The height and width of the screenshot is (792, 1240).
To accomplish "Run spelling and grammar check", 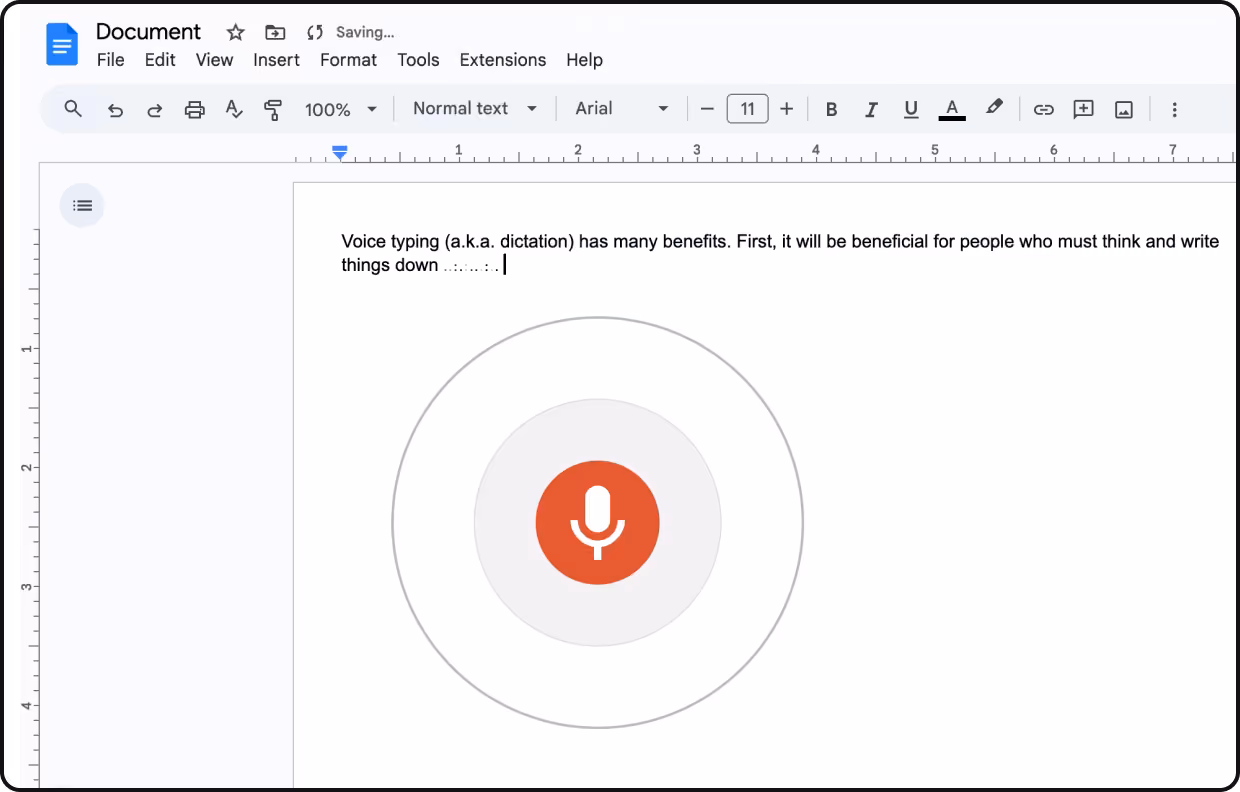I will [234, 110].
